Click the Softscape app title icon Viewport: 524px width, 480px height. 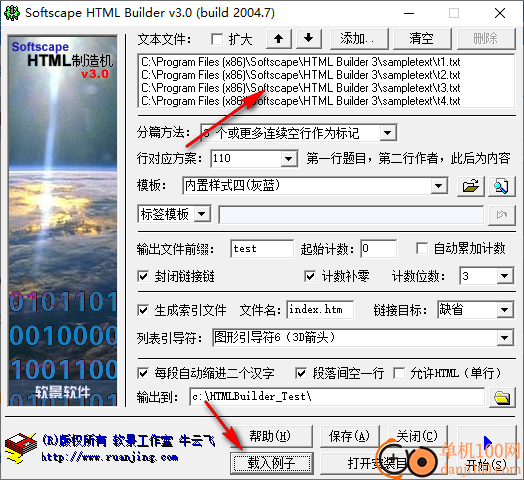tap(12, 13)
